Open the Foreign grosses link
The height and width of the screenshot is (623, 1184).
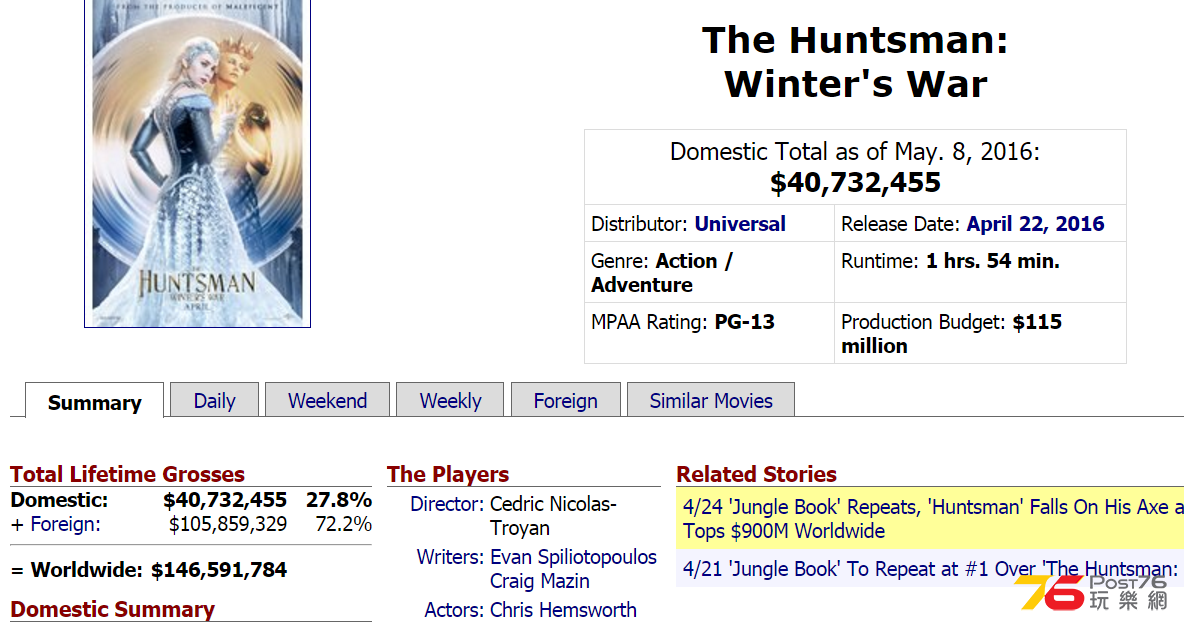coord(65,524)
